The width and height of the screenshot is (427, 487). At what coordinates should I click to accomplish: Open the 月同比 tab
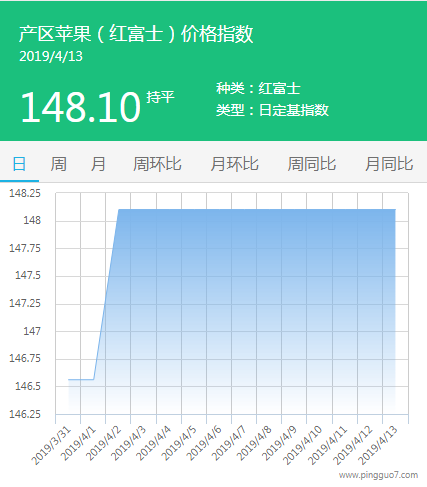tap(389, 164)
